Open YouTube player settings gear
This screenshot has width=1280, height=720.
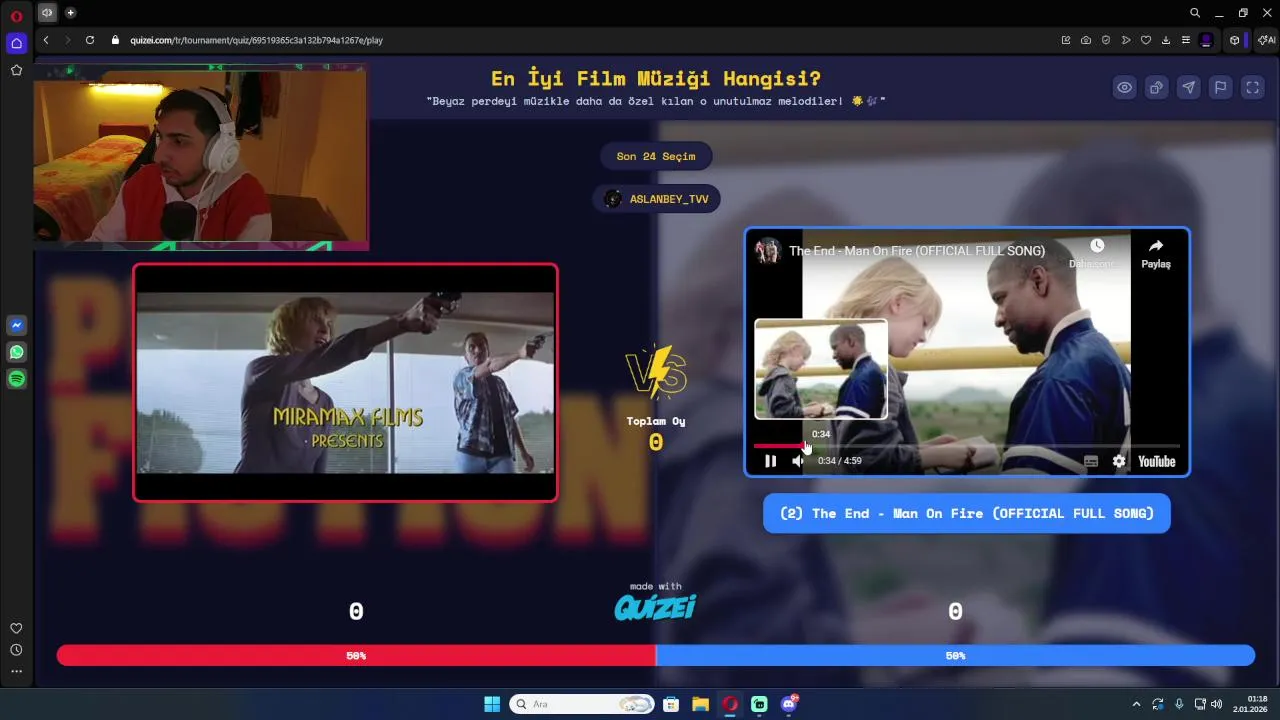tap(1119, 461)
